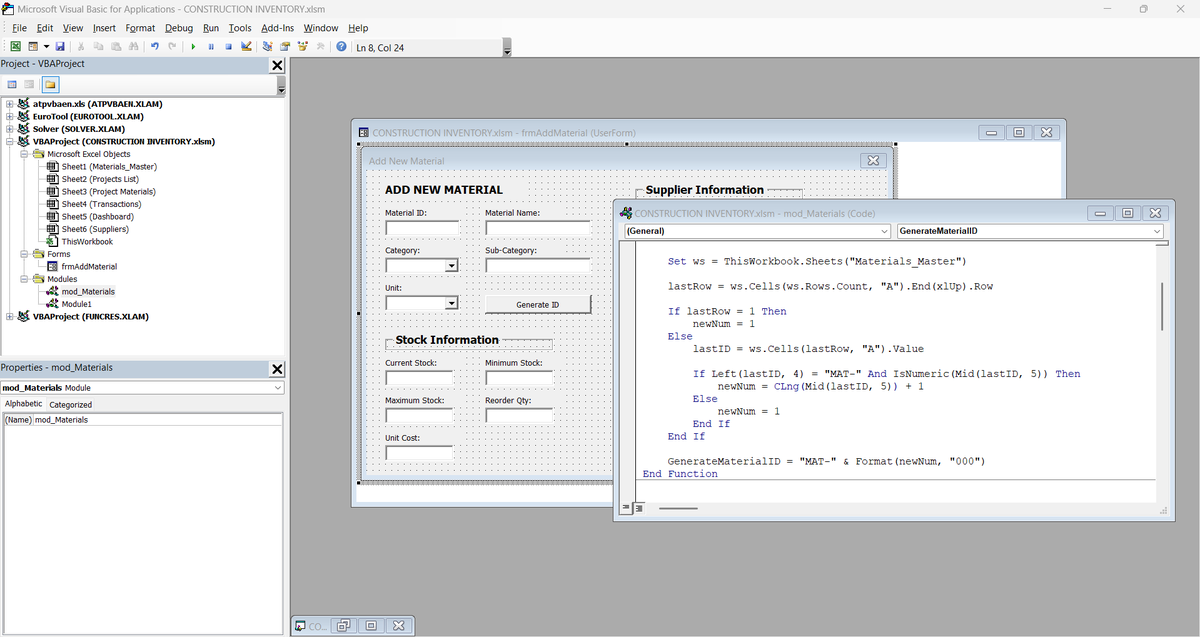Close the Properties - mod_Materials panel
This screenshot has height=637, width=1200.
(x=277, y=369)
